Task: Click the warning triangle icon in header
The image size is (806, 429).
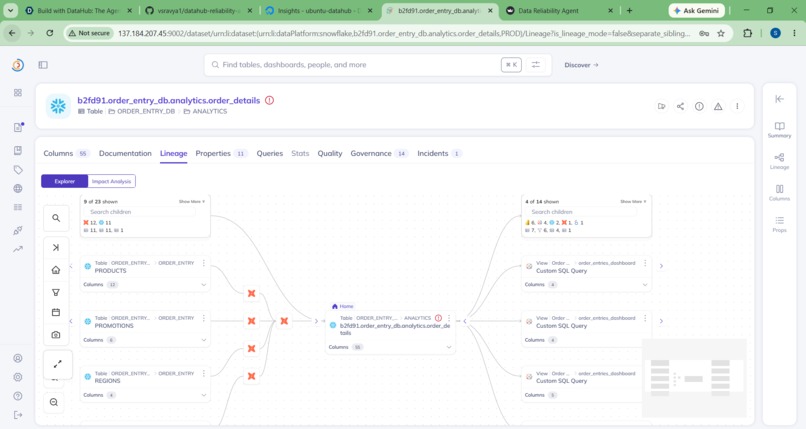Action: tap(718, 106)
